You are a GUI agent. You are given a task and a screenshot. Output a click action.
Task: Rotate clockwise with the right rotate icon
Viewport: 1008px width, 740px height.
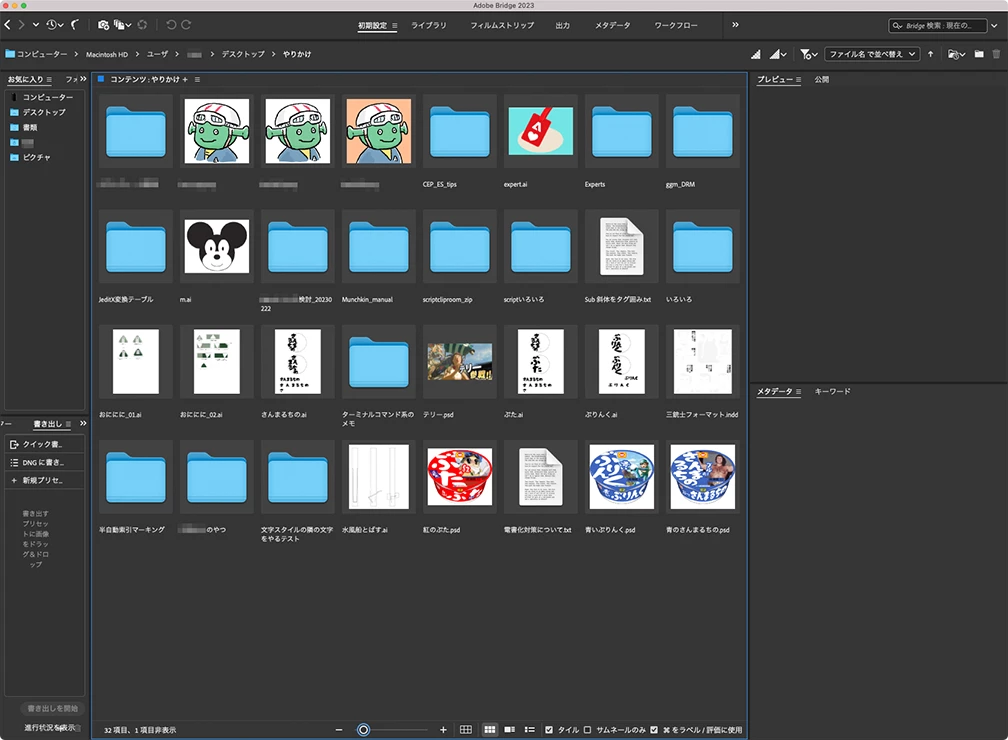coord(186,25)
